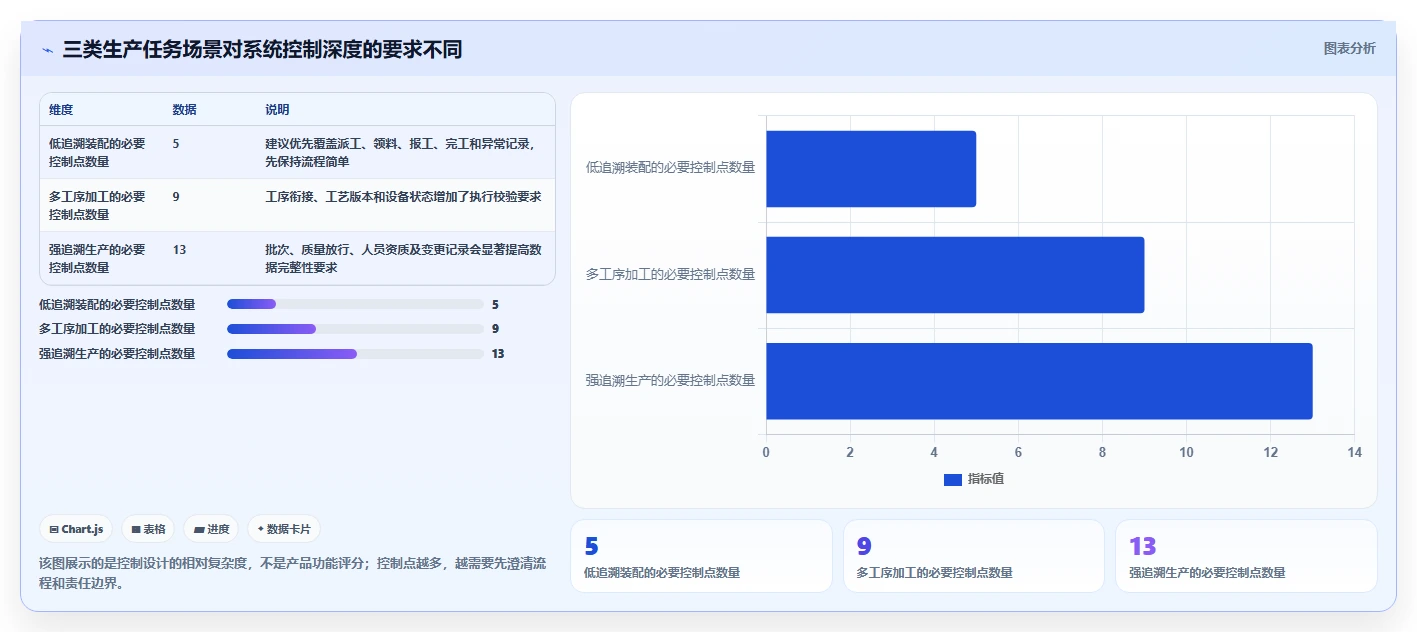Viewport: 1417px width, 632px height.
Task: Click the table data value 9
Action: 176,196
